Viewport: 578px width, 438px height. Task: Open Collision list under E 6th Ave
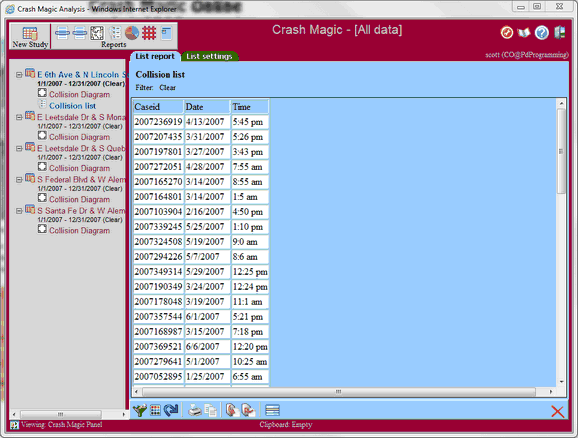73,106
